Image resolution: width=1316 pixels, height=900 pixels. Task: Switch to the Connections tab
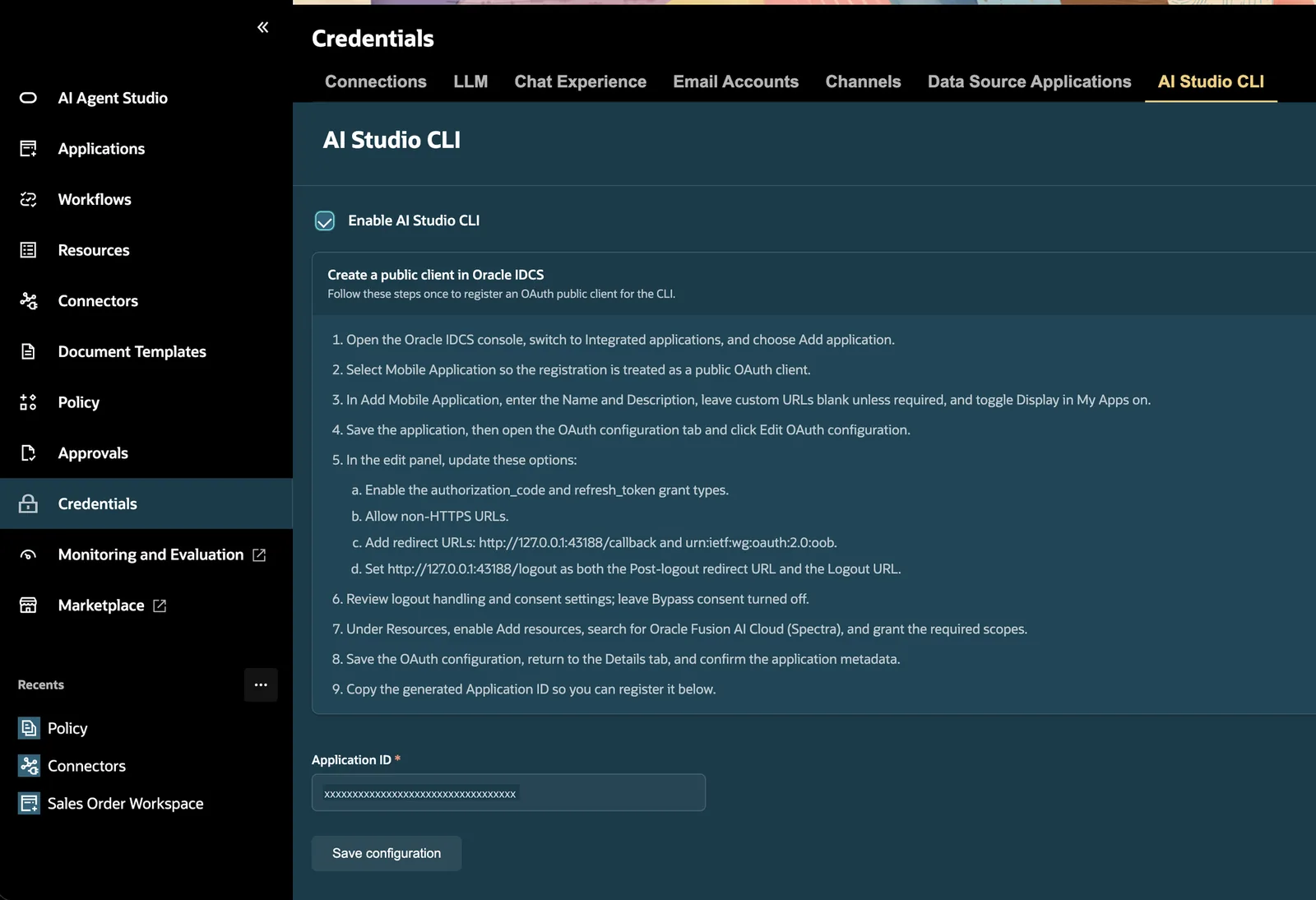coord(376,81)
